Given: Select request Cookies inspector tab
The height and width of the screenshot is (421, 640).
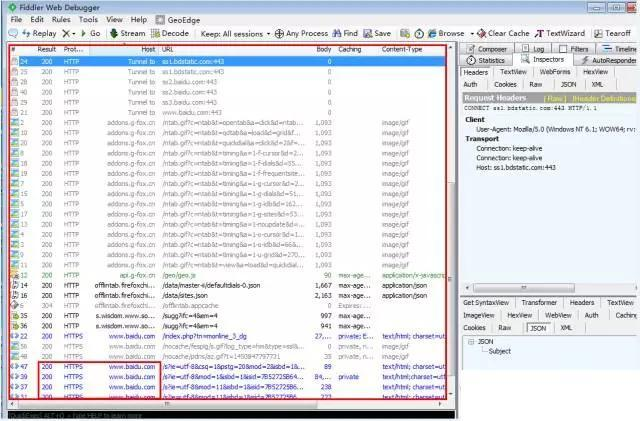Looking at the screenshot, I should pyautogui.click(x=505, y=85).
